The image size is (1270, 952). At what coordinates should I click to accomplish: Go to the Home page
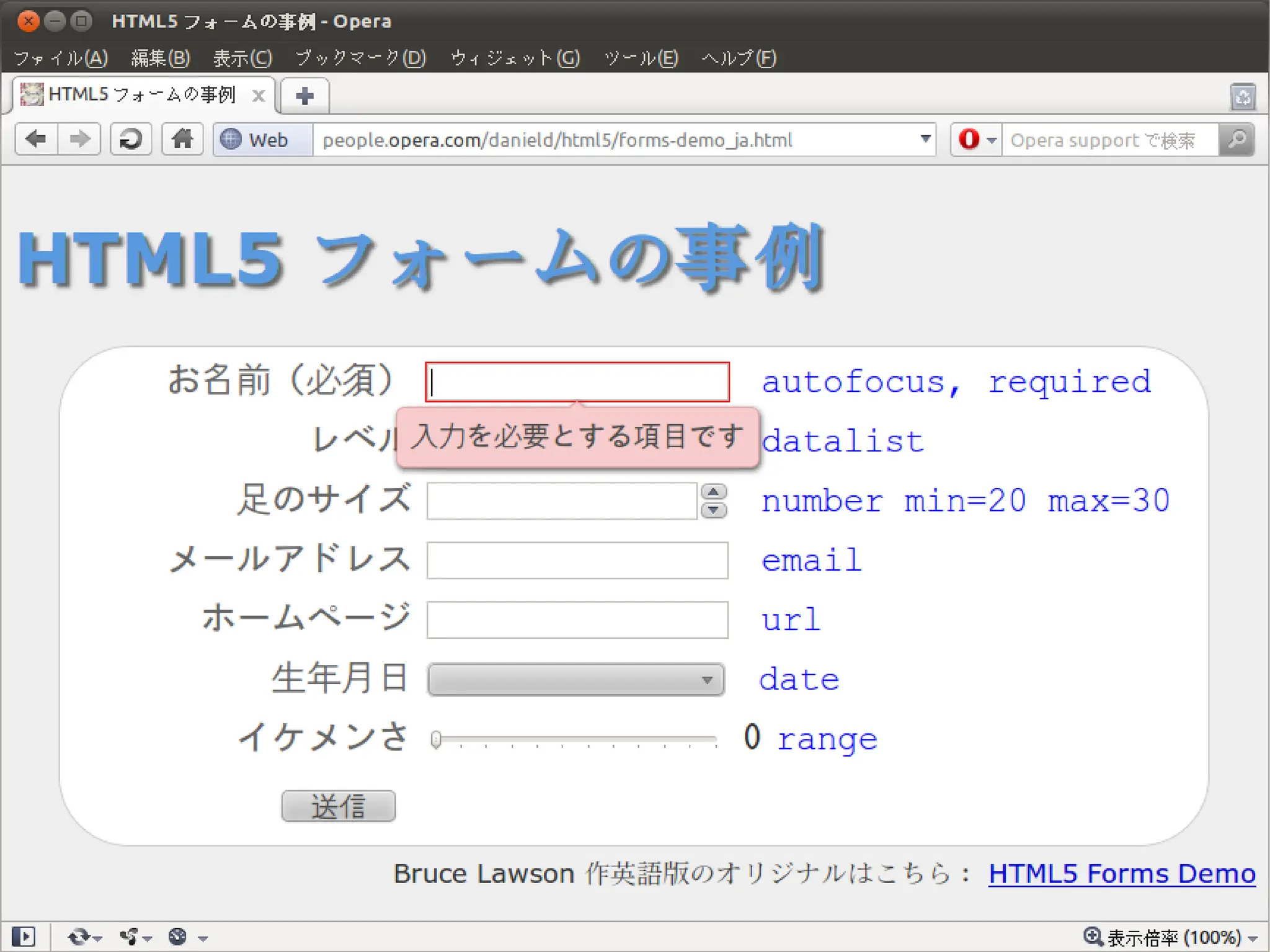[x=182, y=140]
